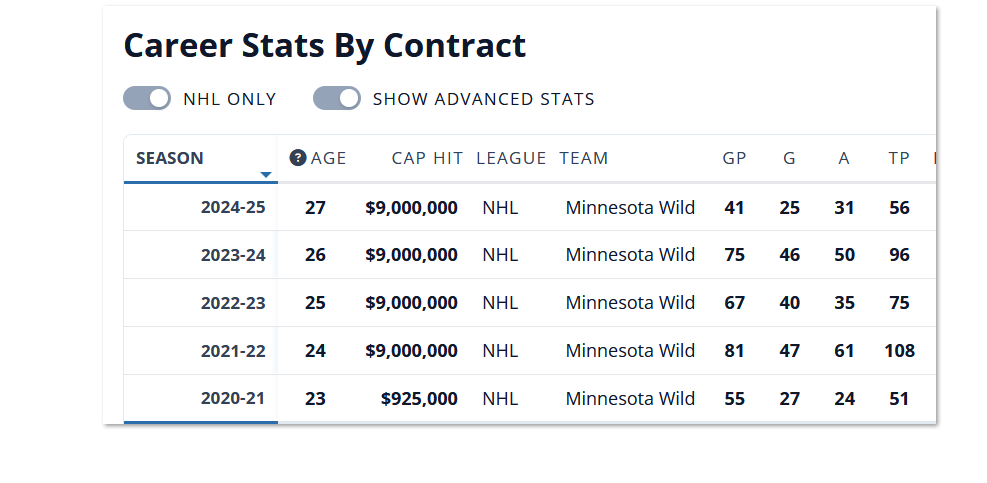The image size is (987, 483).
Task: Sort by the TEAM column header
Action: [583, 158]
